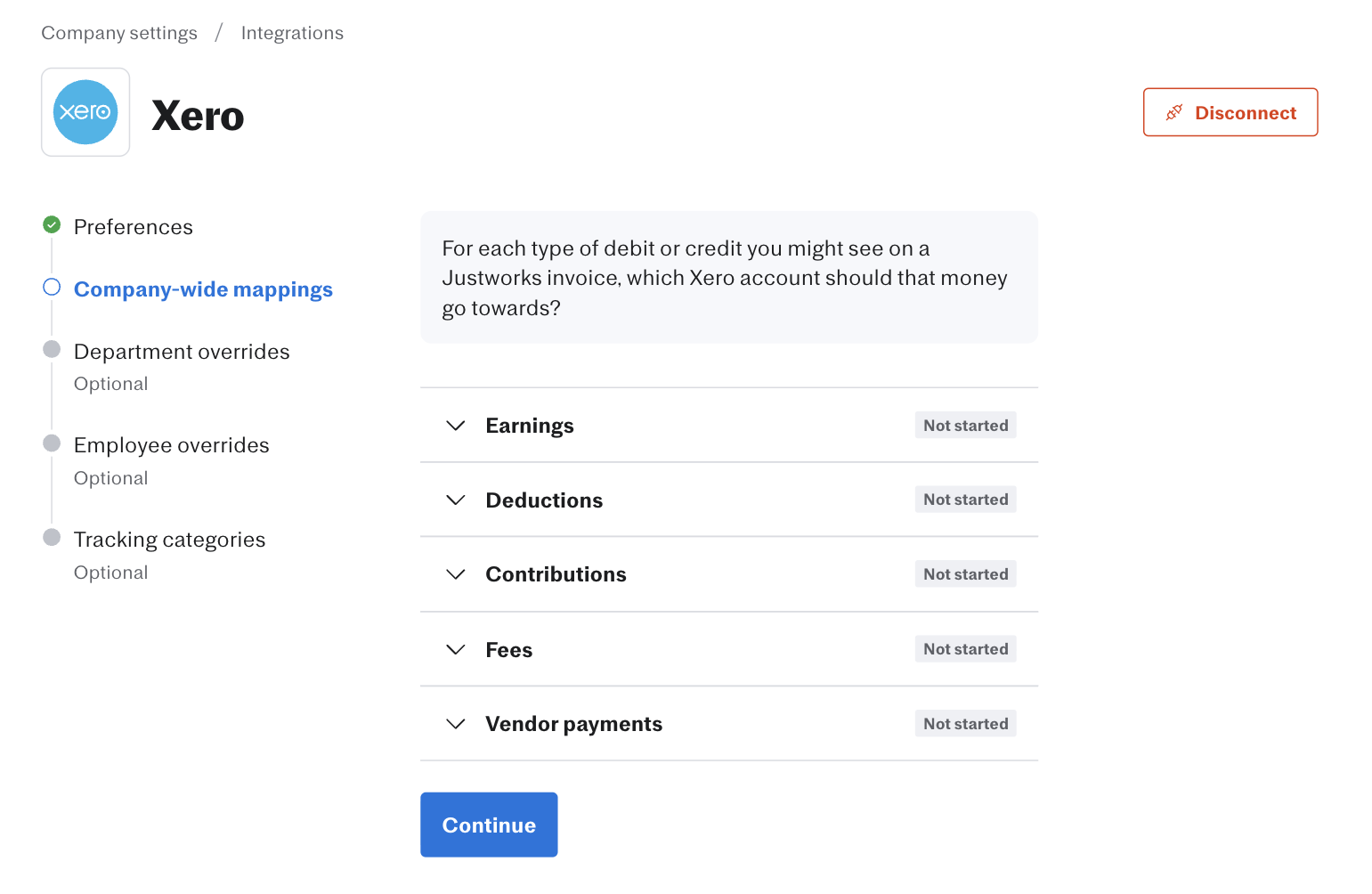The height and width of the screenshot is (894, 1372).
Task: Open the Preferences step
Action: 134,227
